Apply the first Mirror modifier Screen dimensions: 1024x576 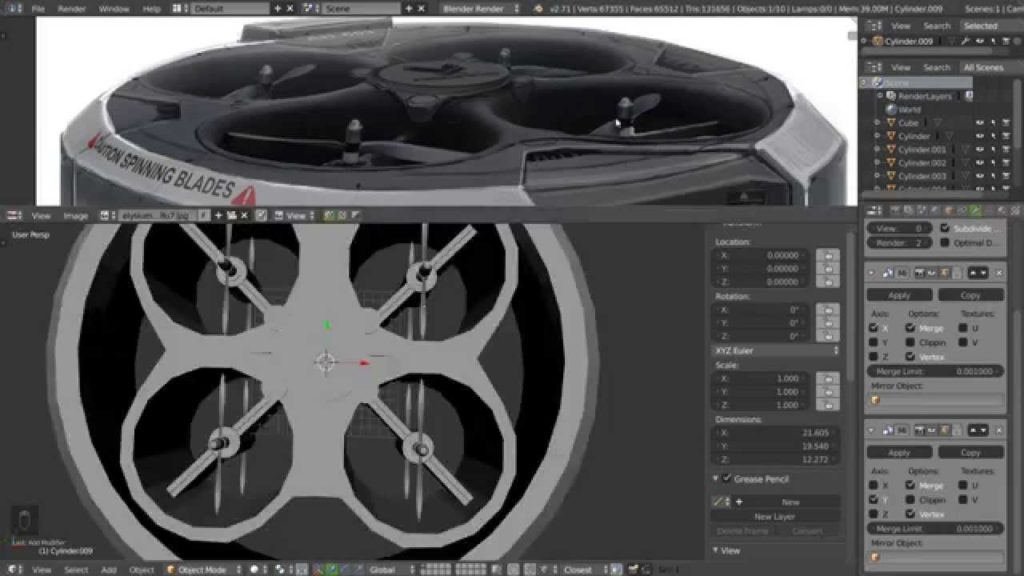coord(899,295)
